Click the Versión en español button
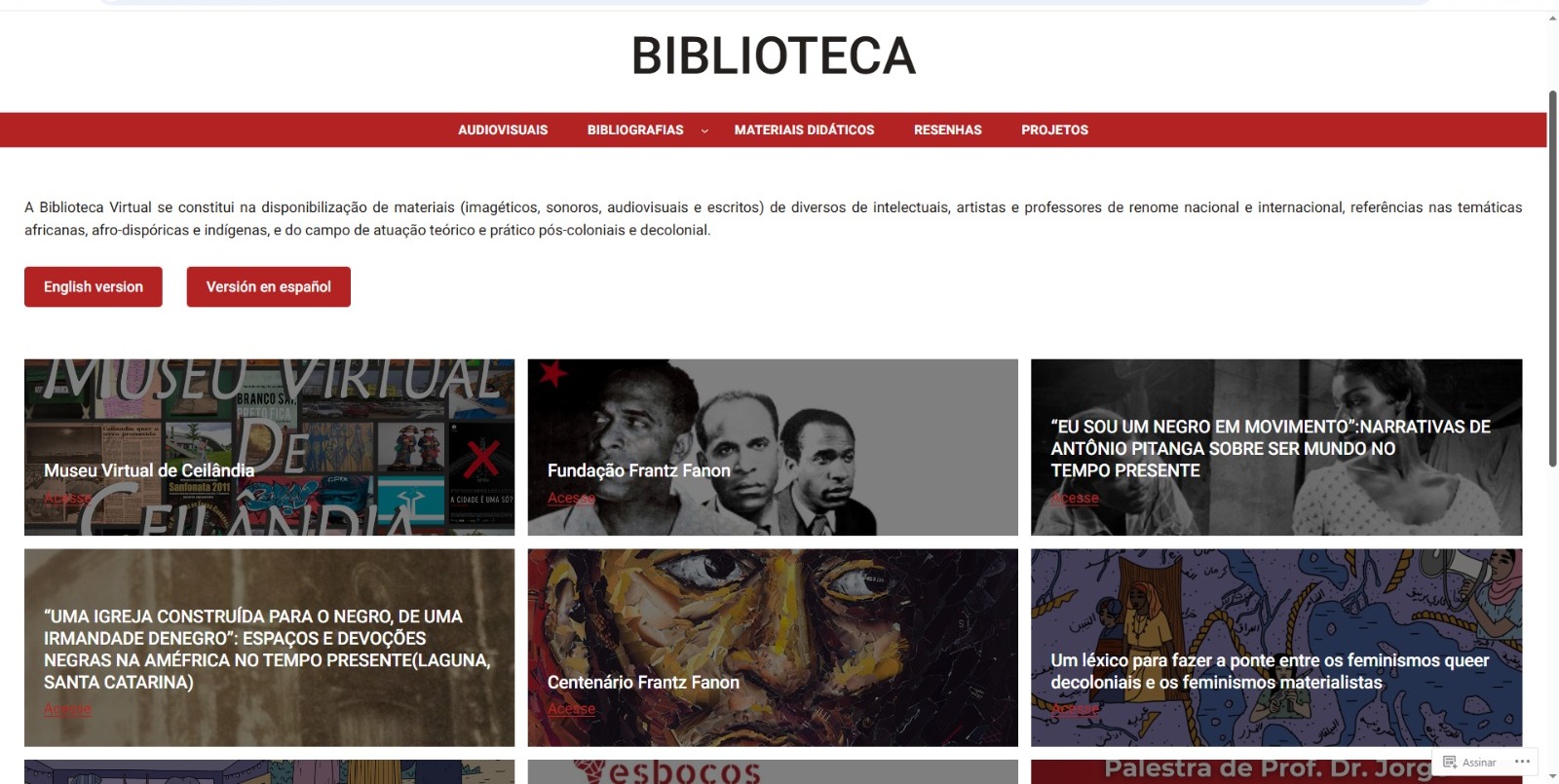This screenshot has width=1559, height=784. tap(269, 286)
